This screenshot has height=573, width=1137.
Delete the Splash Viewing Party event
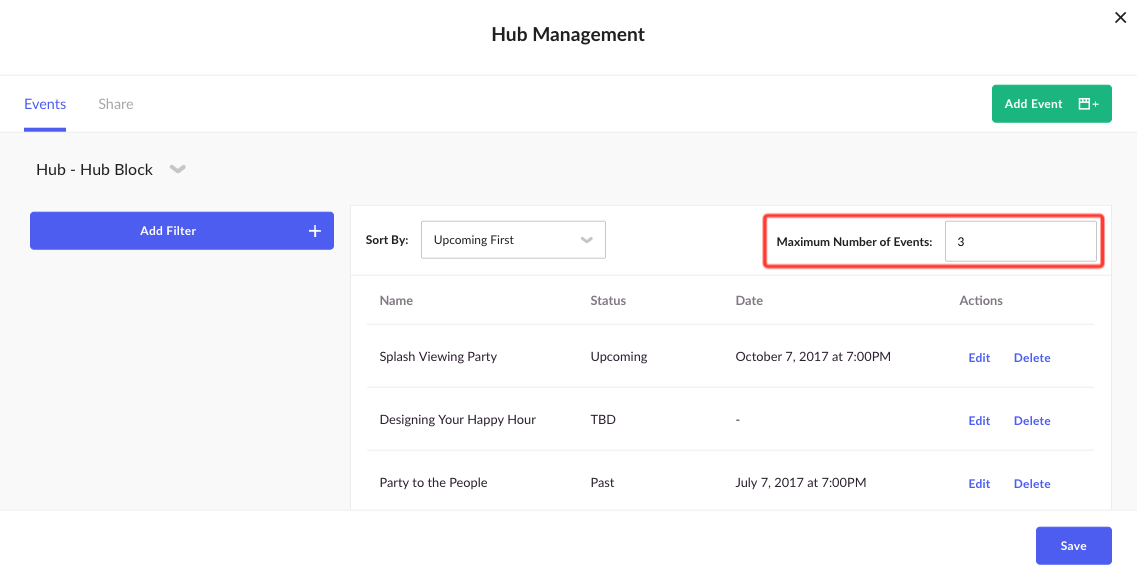pyautogui.click(x=1032, y=358)
